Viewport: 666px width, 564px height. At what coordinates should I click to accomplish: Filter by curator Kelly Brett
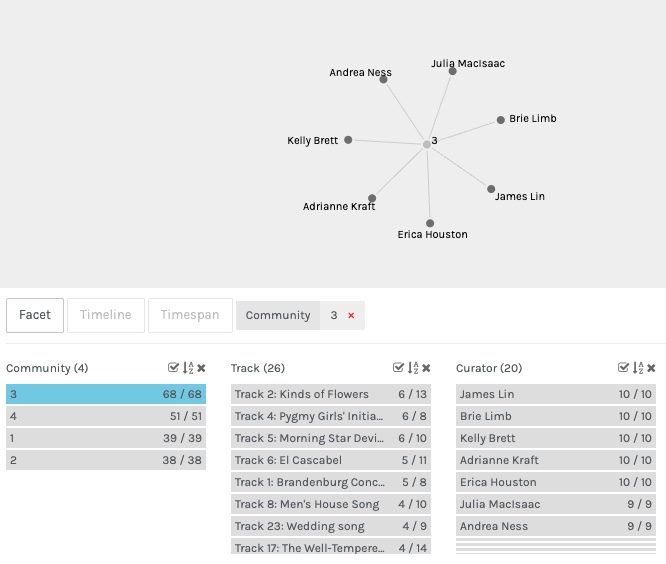click(556, 438)
